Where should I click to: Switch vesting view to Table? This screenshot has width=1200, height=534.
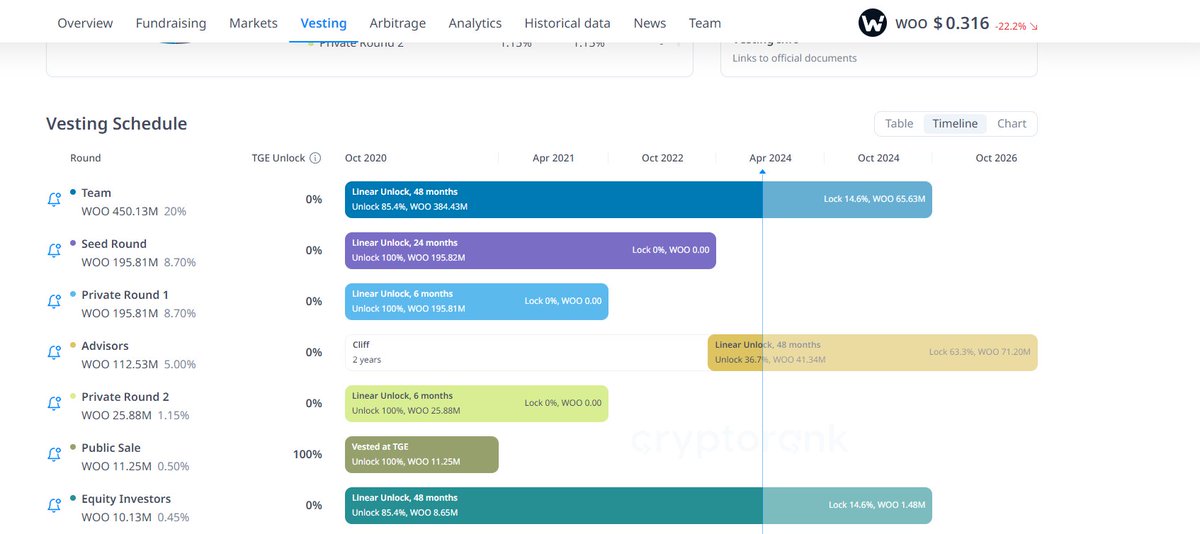[x=899, y=124]
